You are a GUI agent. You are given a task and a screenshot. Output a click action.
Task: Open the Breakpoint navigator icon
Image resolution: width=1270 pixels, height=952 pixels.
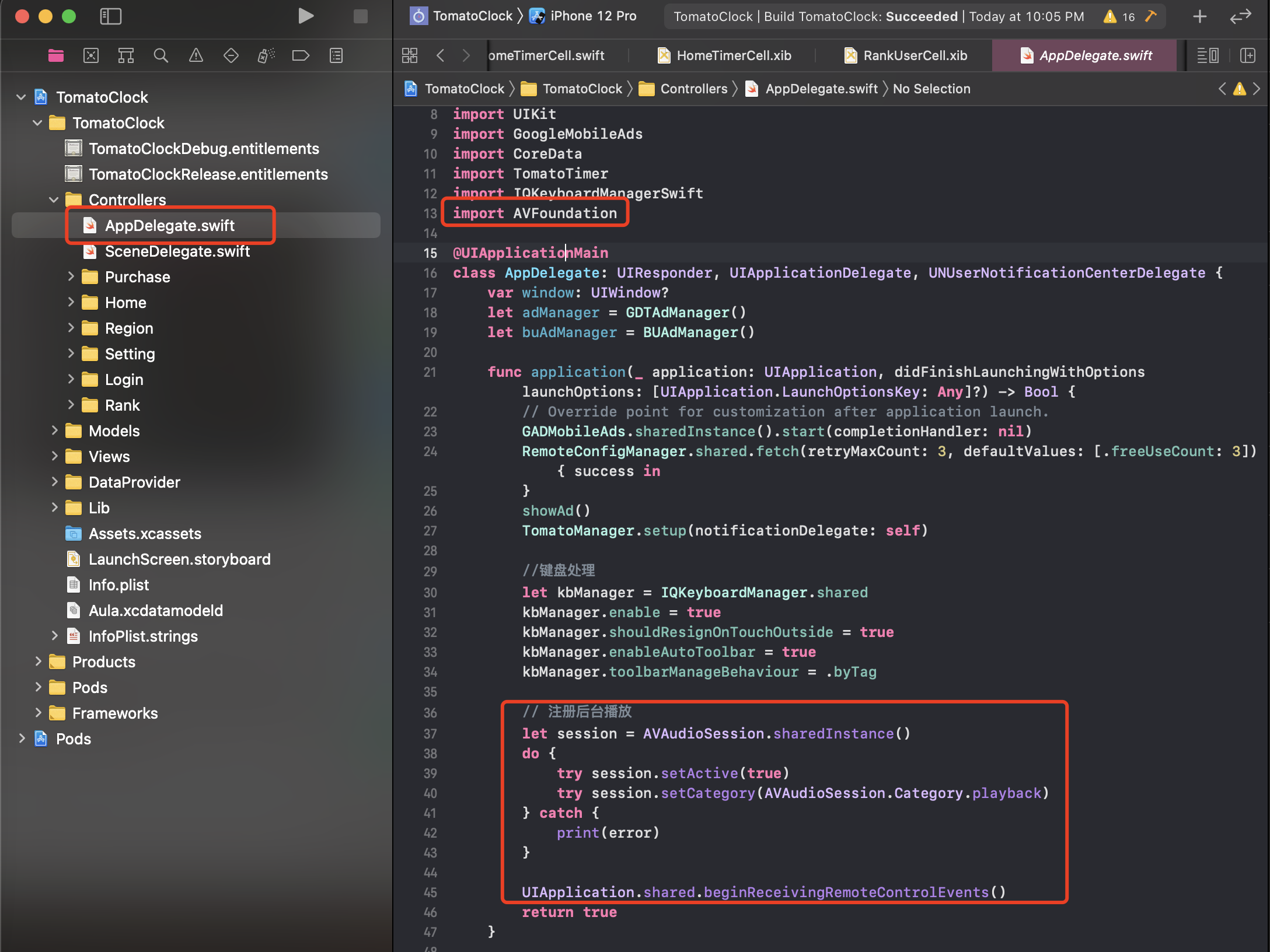pyautogui.click(x=301, y=56)
